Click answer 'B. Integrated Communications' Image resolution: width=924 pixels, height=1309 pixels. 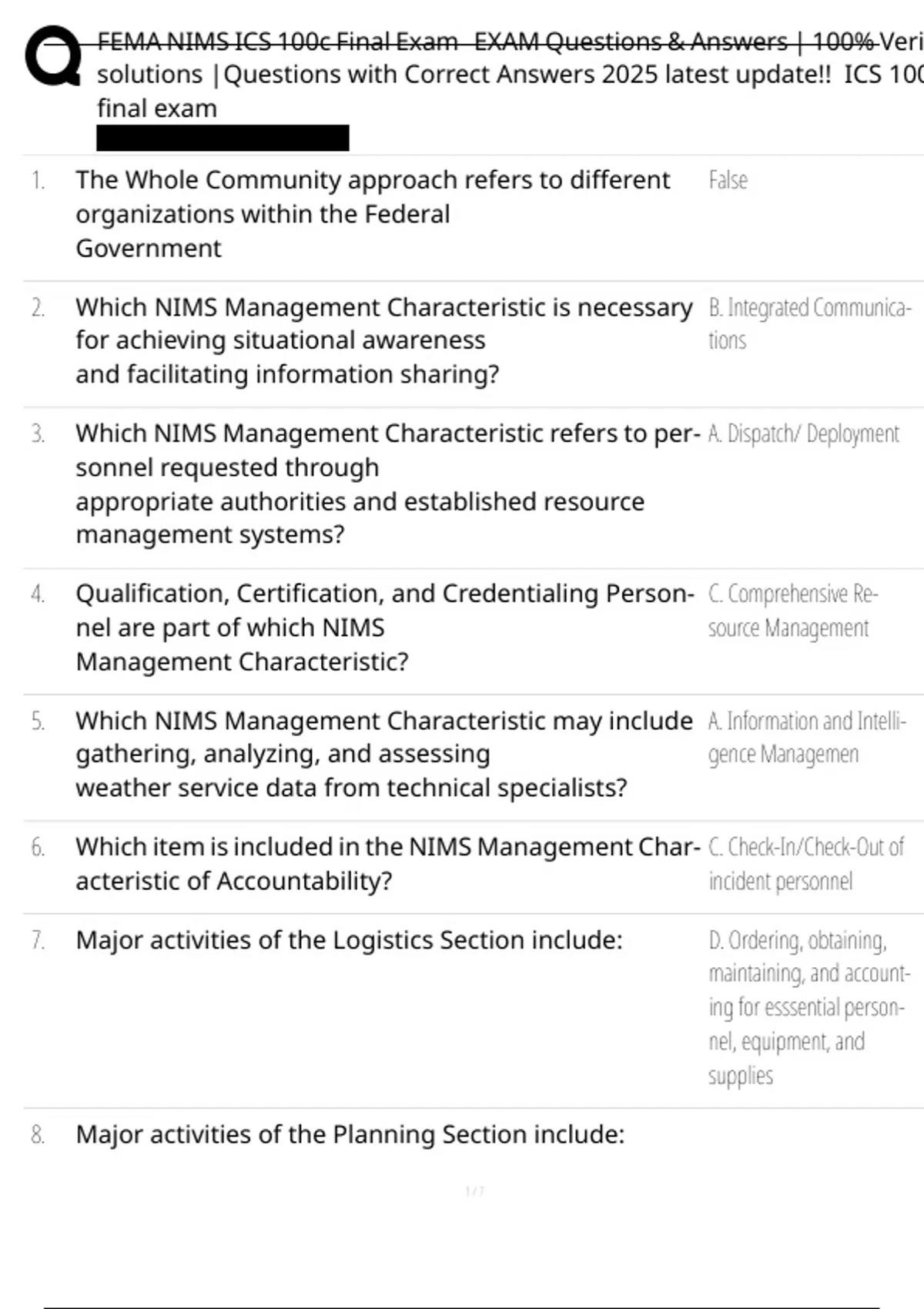[x=809, y=323]
